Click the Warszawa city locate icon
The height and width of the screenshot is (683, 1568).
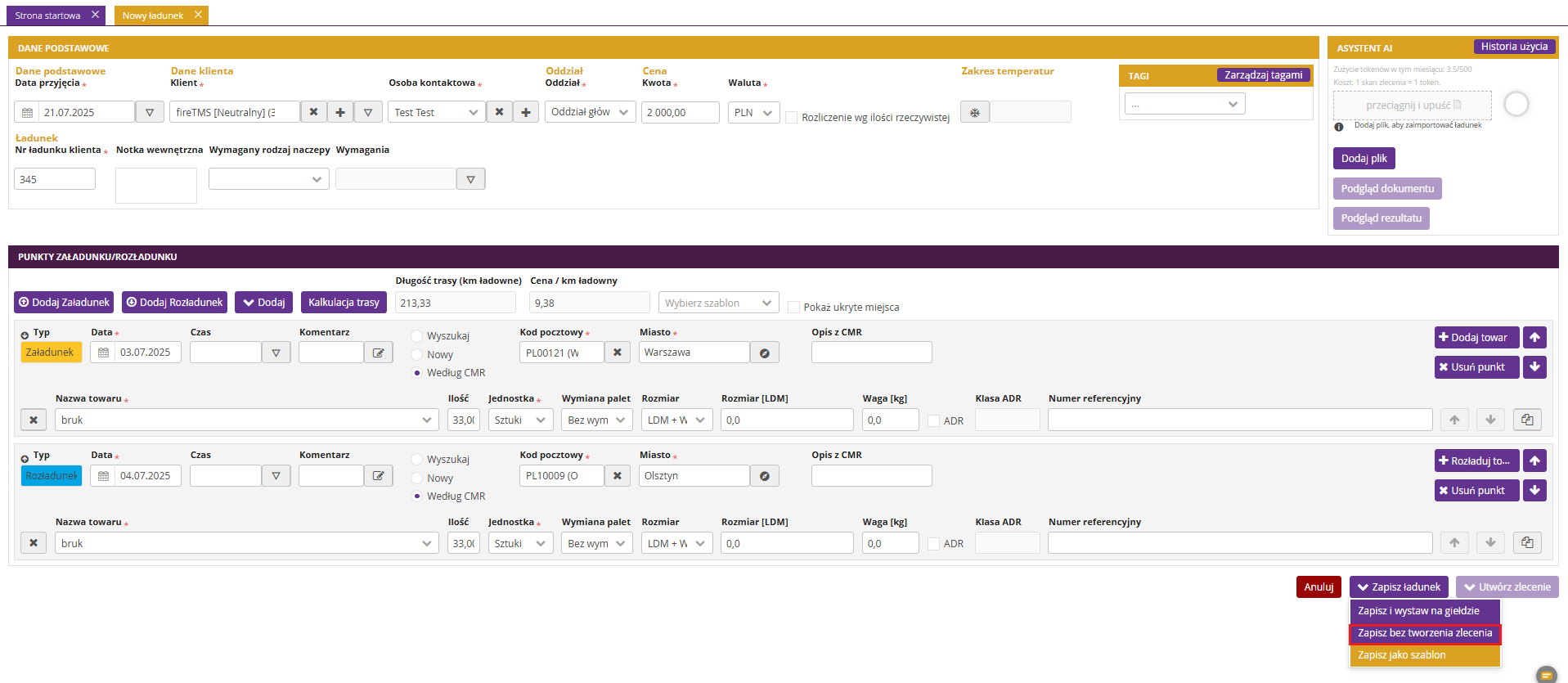(764, 353)
